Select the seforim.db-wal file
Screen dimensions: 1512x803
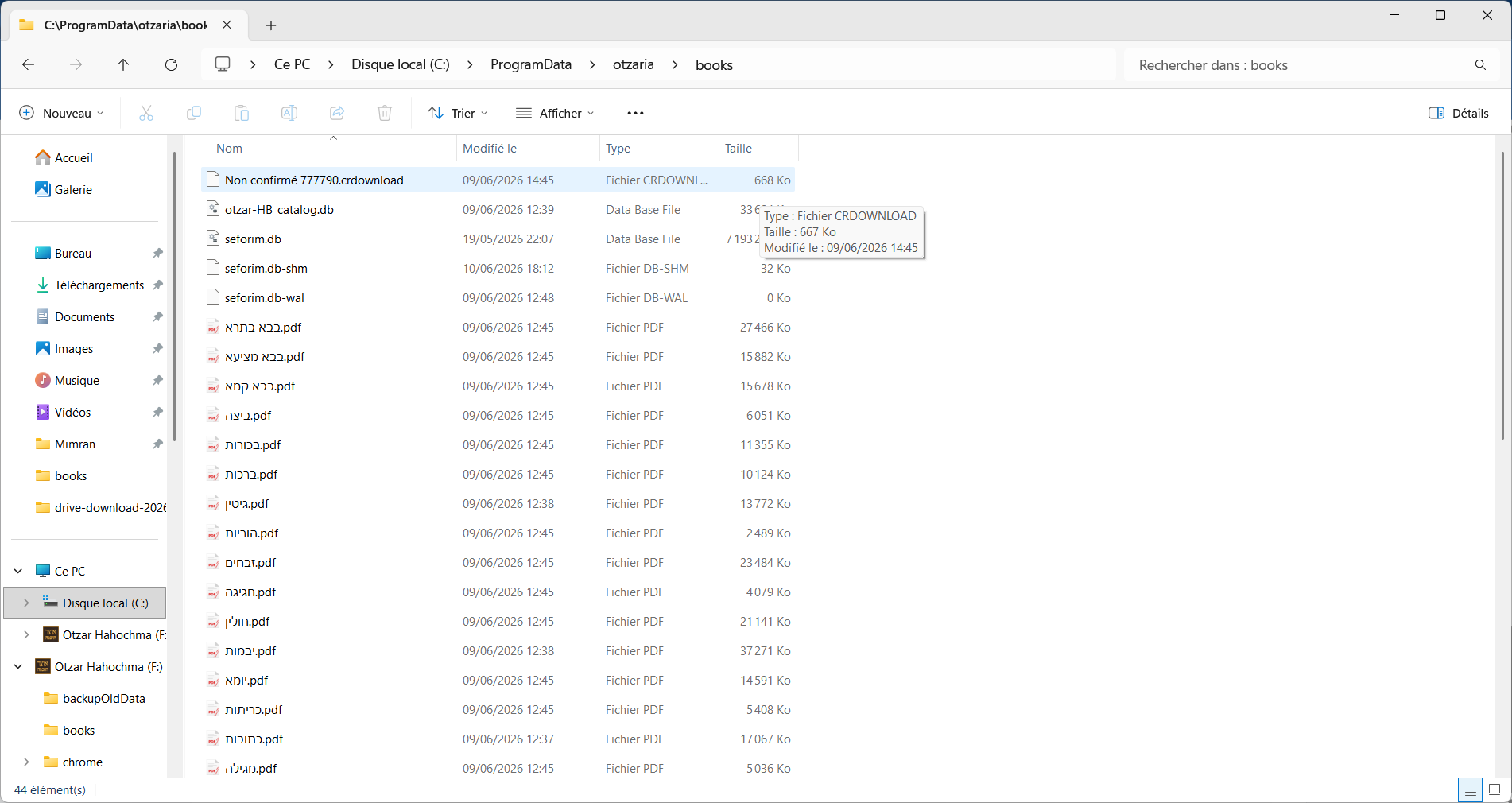tap(498, 298)
